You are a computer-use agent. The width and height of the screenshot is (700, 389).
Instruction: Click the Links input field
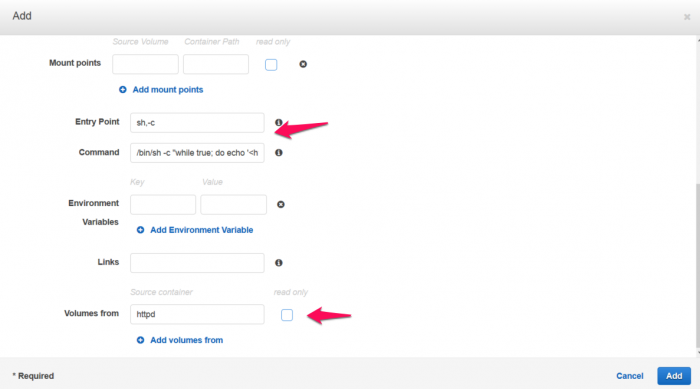tap(197, 263)
